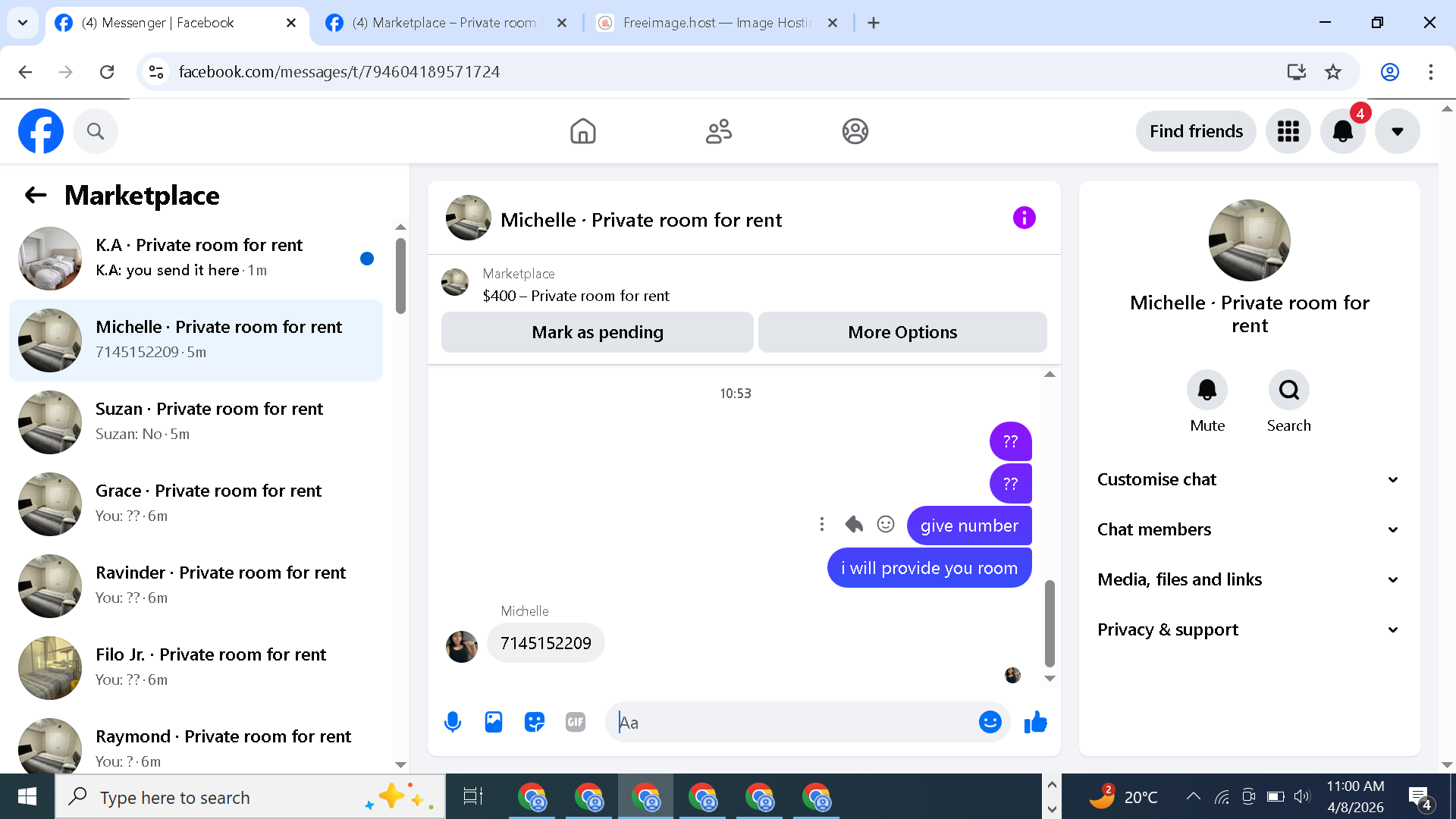
Task: Open the emoji picker in the message box
Action: tap(990, 722)
